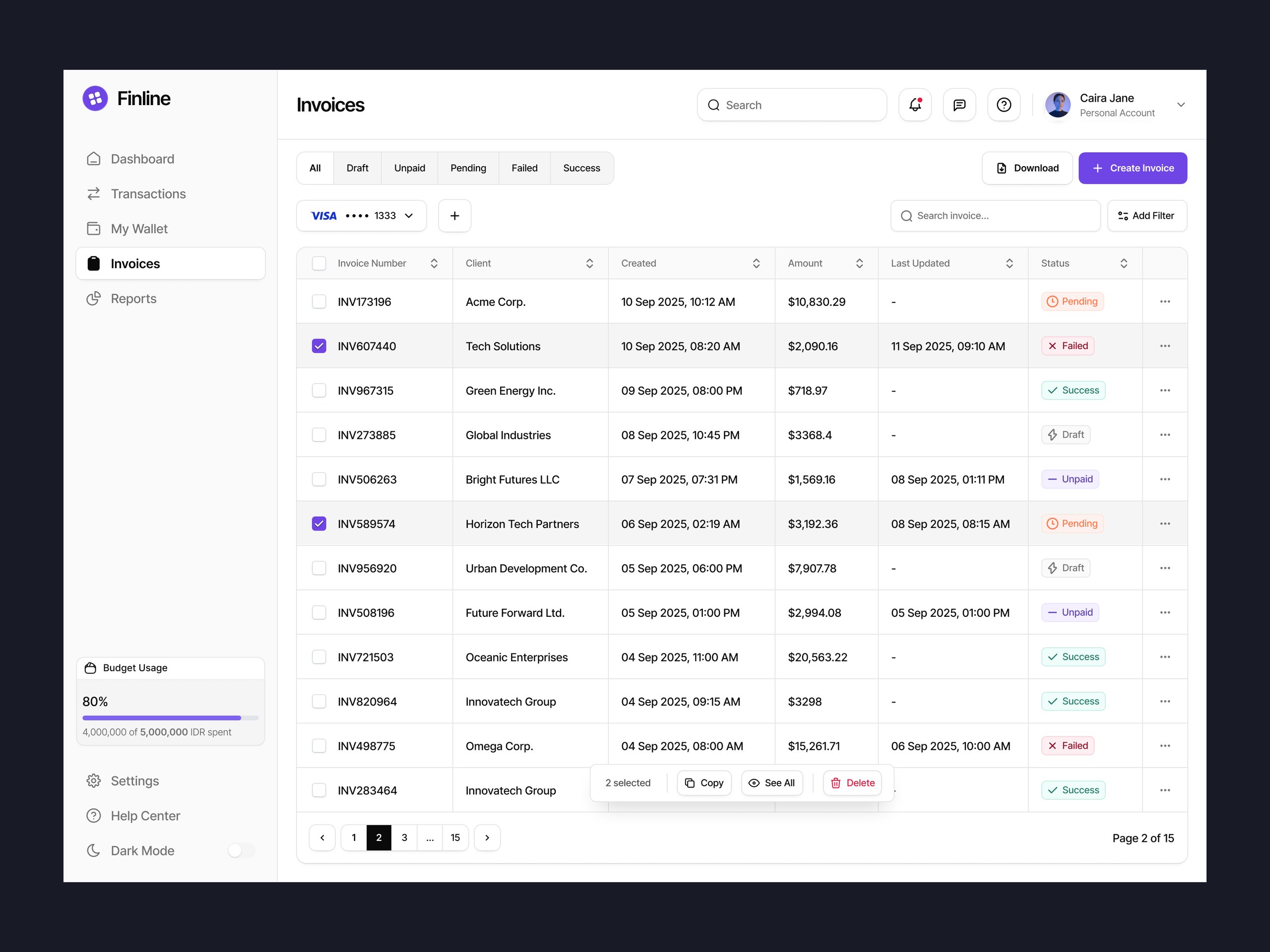The height and width of the screenshot is (952, 1270).
Task: Select the Failed filter tab
Action: [x=524, y=168]
